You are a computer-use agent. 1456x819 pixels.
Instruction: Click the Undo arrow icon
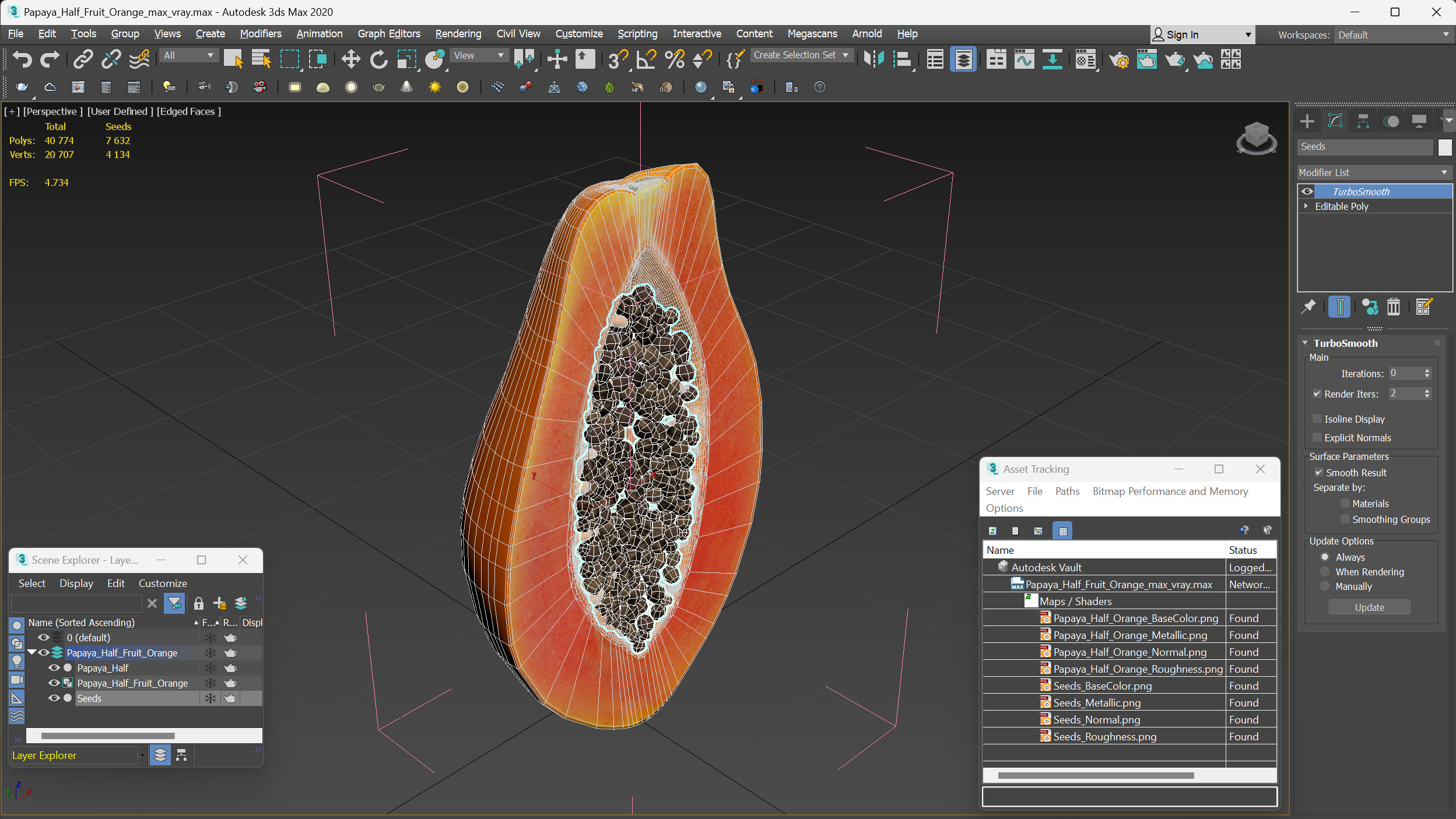(x=22, y=59)
